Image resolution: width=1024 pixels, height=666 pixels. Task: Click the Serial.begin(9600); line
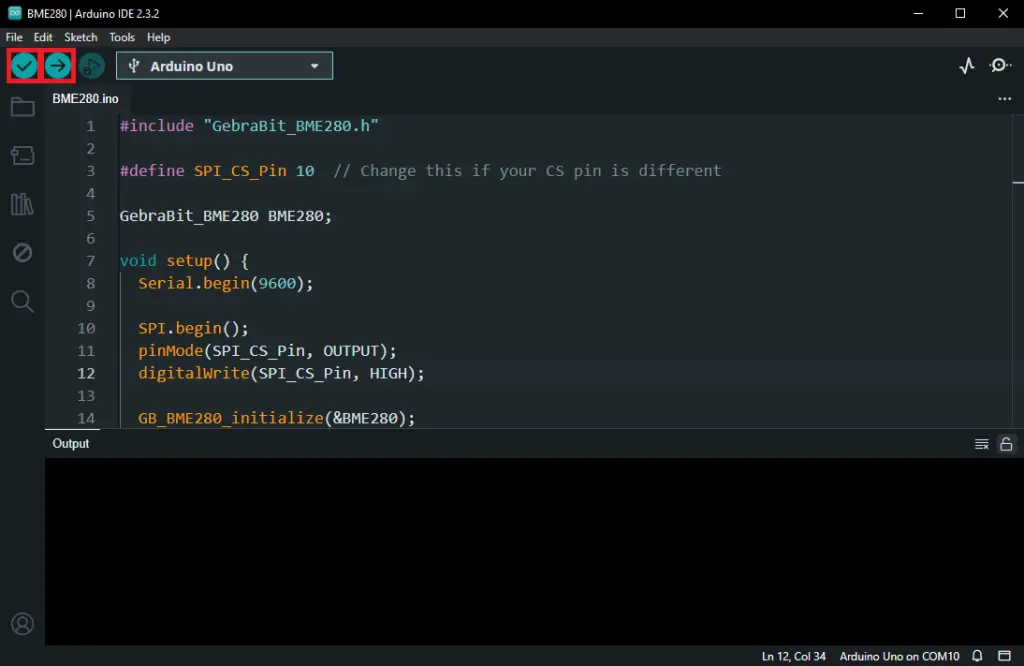coord(225,283)
